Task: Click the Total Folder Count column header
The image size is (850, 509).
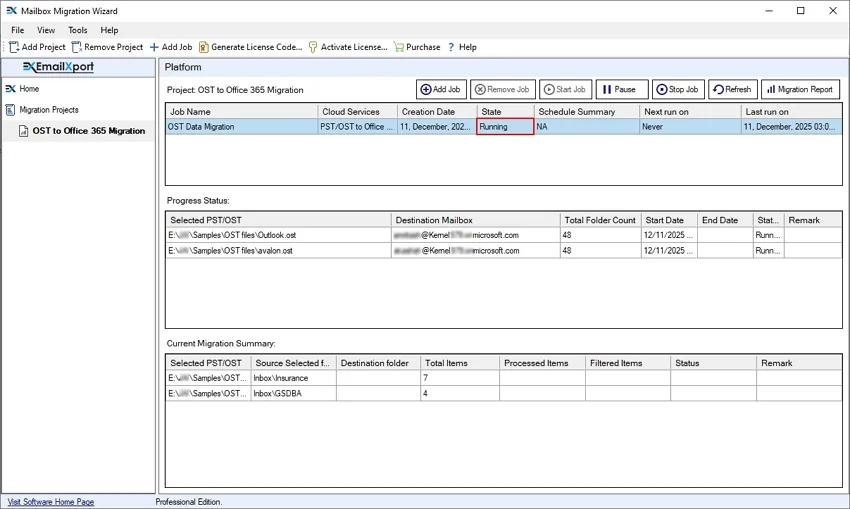Action: (x=601, y=220)
